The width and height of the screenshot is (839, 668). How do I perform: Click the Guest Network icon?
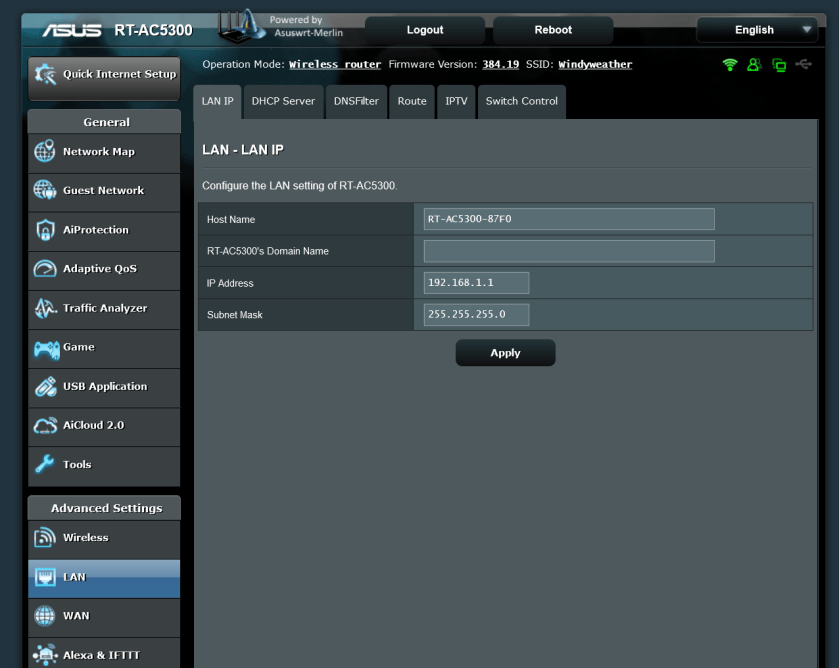point(45,191)
